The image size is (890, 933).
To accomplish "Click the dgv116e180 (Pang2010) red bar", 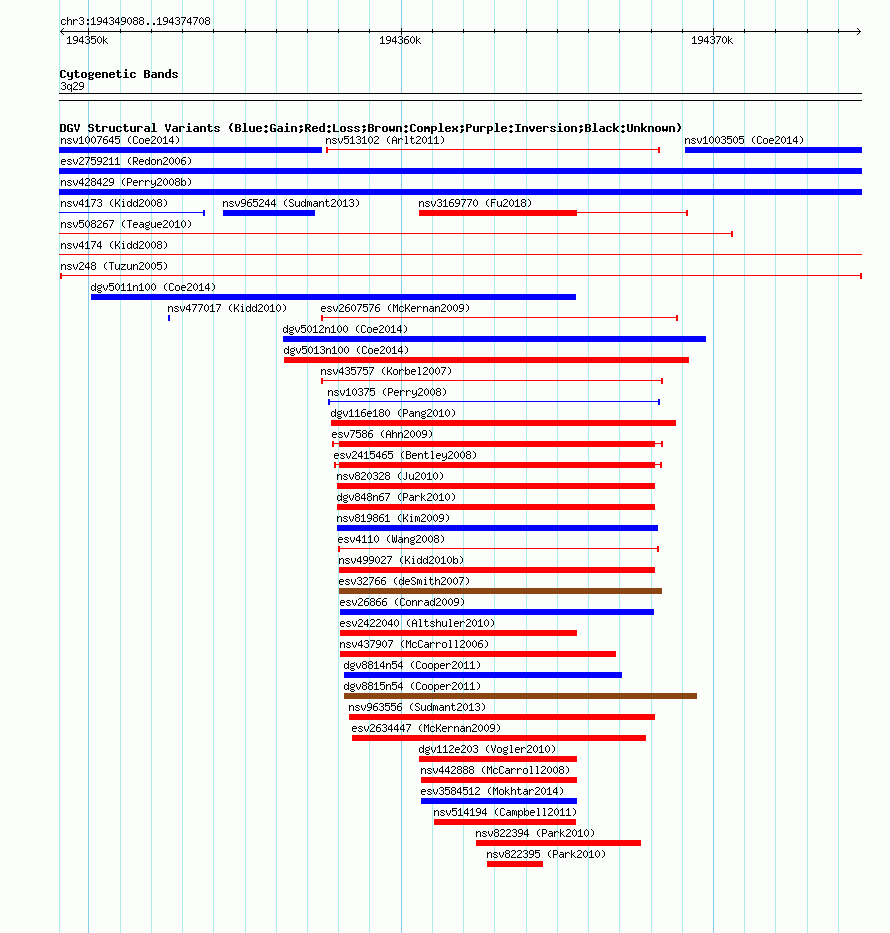I will point(503,423).
